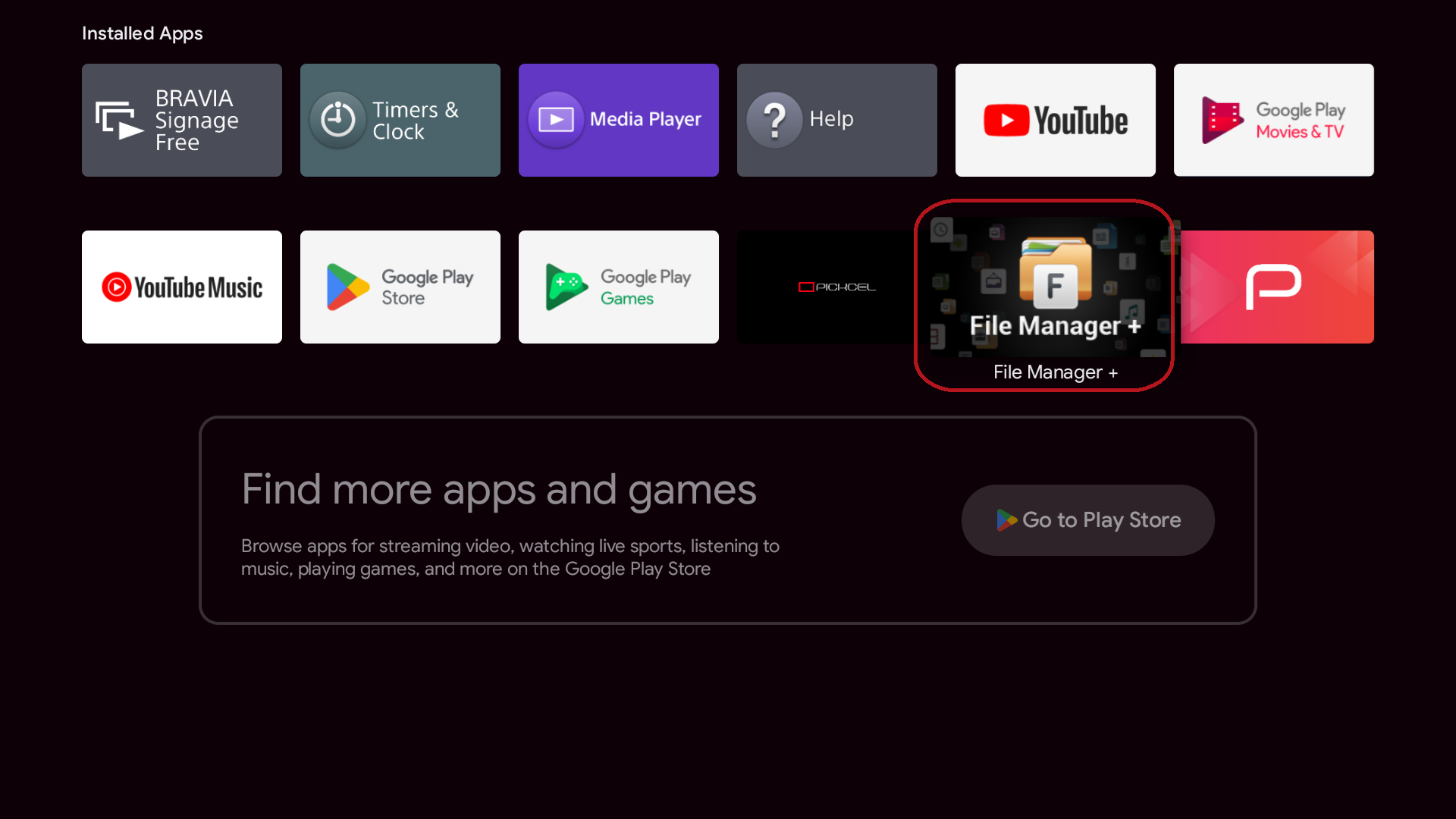
Task: Launch the Timers & Clock app
Action: (x=400, y=120)
